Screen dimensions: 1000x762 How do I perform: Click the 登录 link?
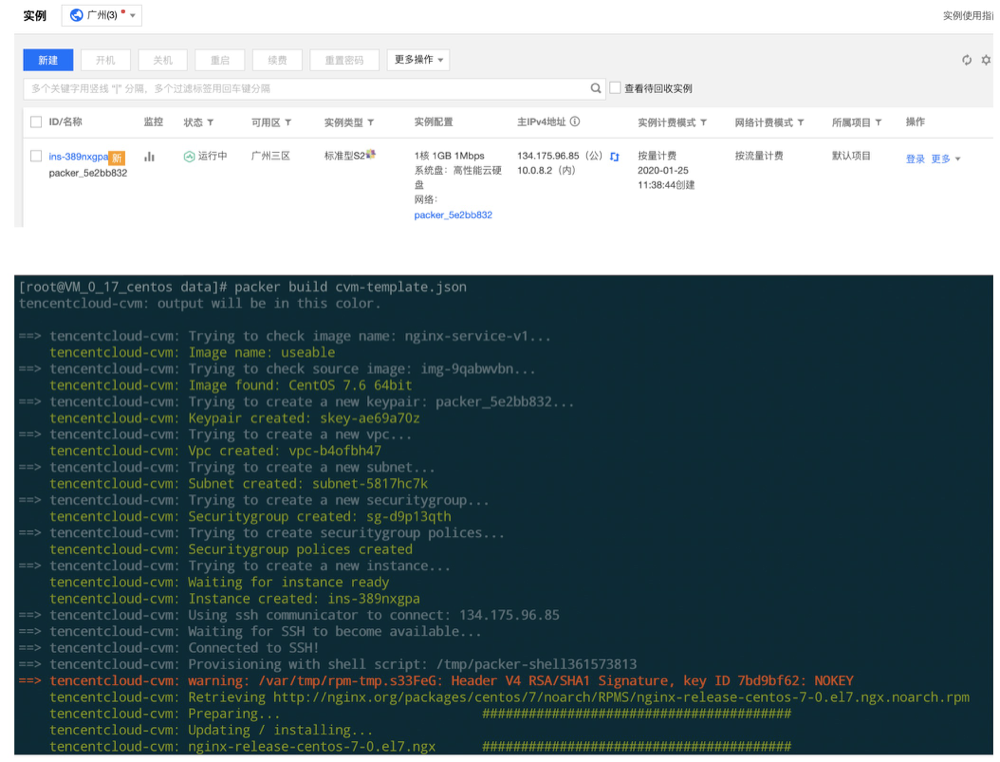915,159
